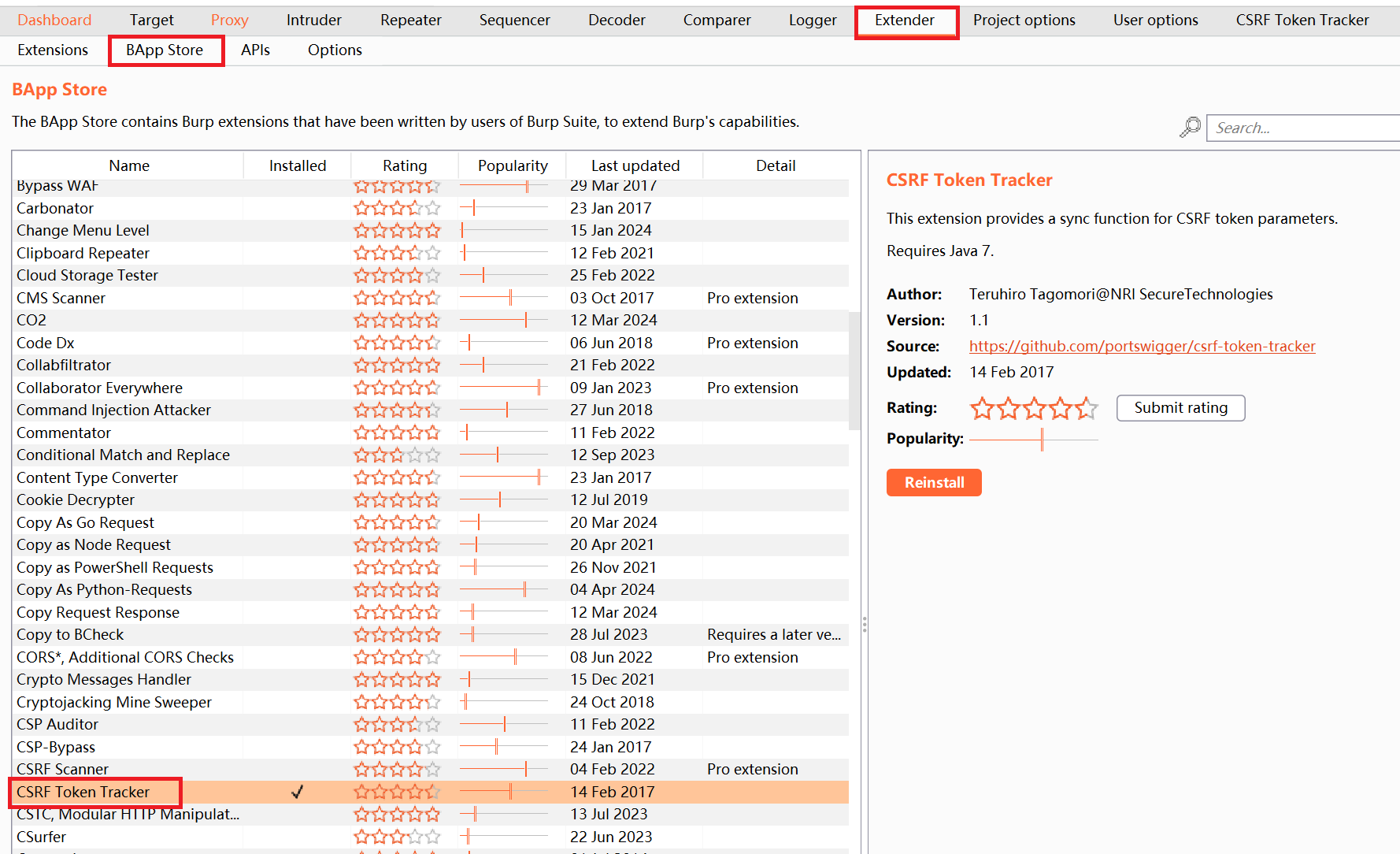This screenshot has height=854, width=1400.
Task: Click the Reinstall button
Action: click(x=934, y=482)
